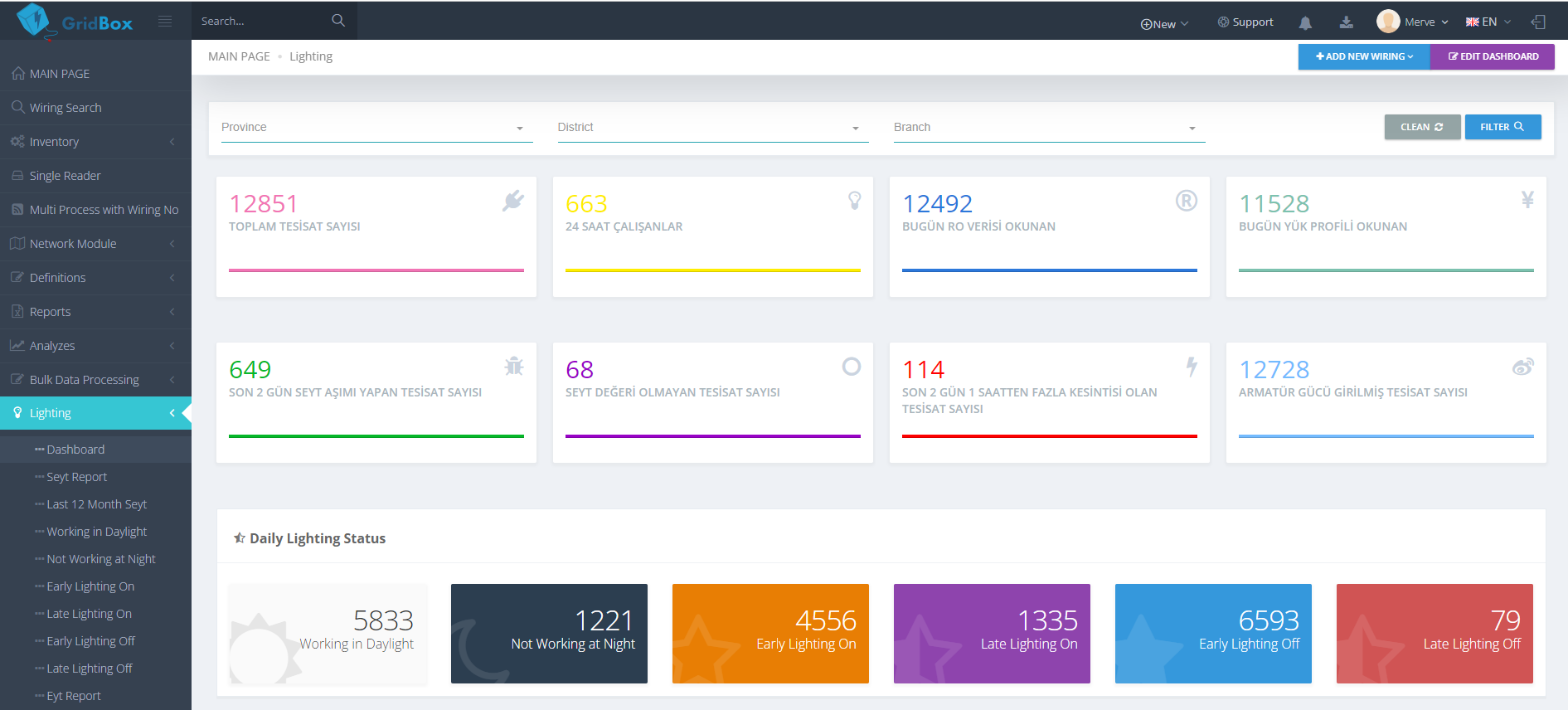Click the 12851 Toplam Tesisat Sayısı value
Viewport: 1568px width, 710px height.
263,203
